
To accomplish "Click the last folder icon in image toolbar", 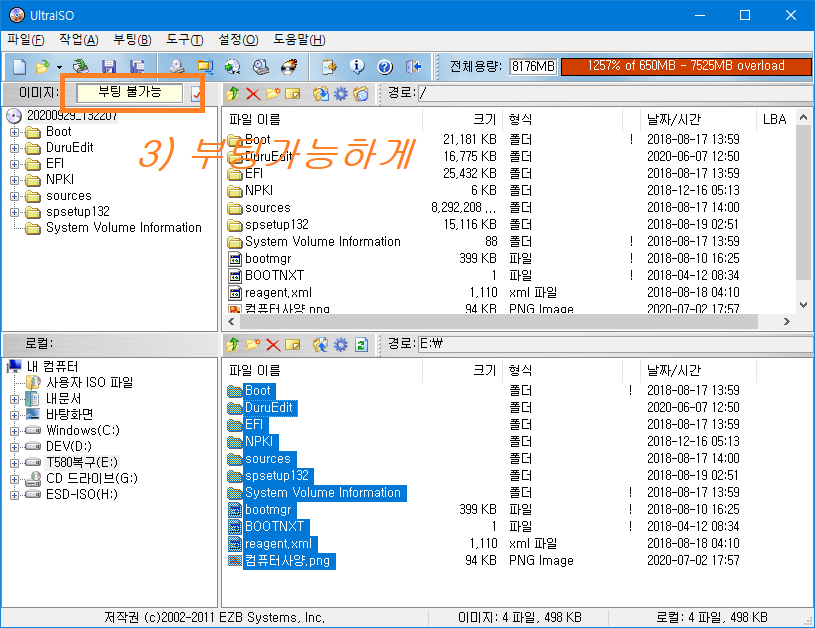I will click(x=361, y=94).
